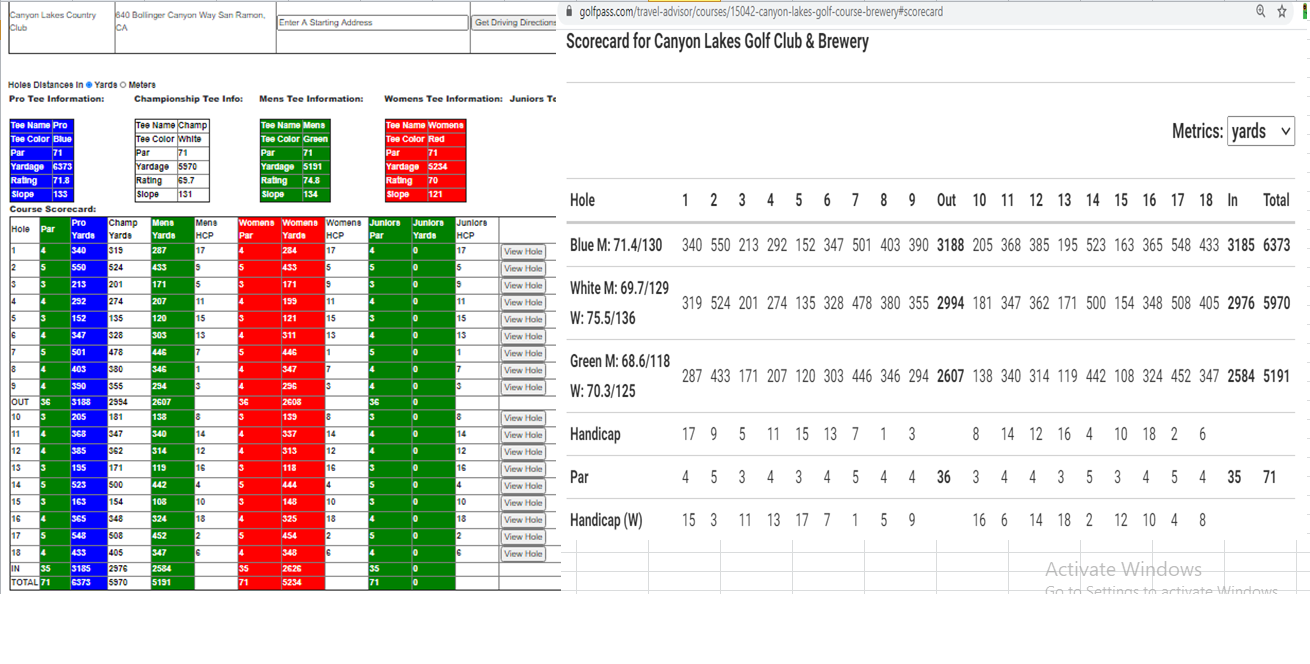This screenshot has height=664, width=1310.
Task: Click the Enter A Starting Address field
Action: [x=372, y=22]
